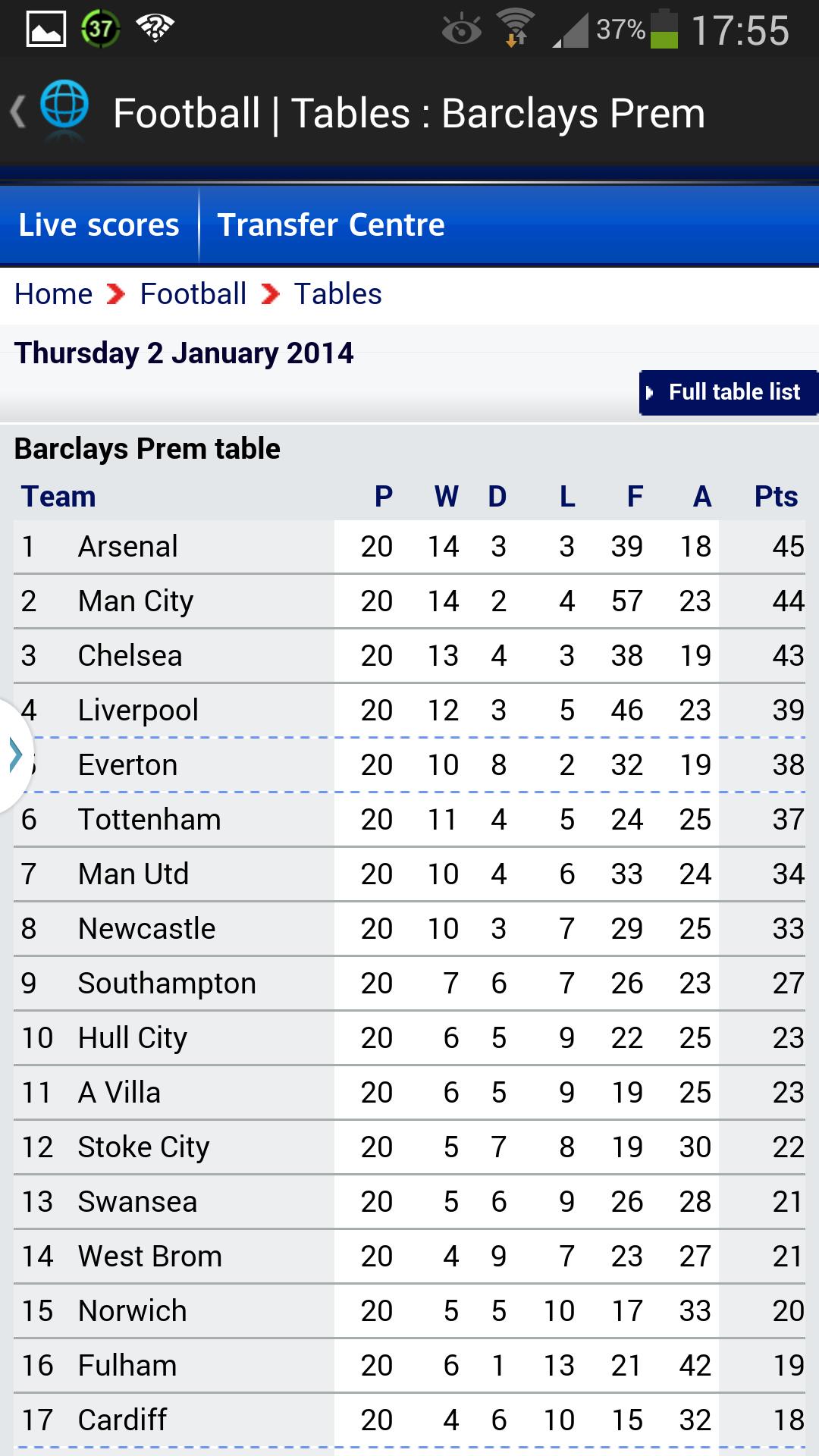Tap the battery level status icon
This screenshot has width=819, height=1456.
(x=664, y=29)
